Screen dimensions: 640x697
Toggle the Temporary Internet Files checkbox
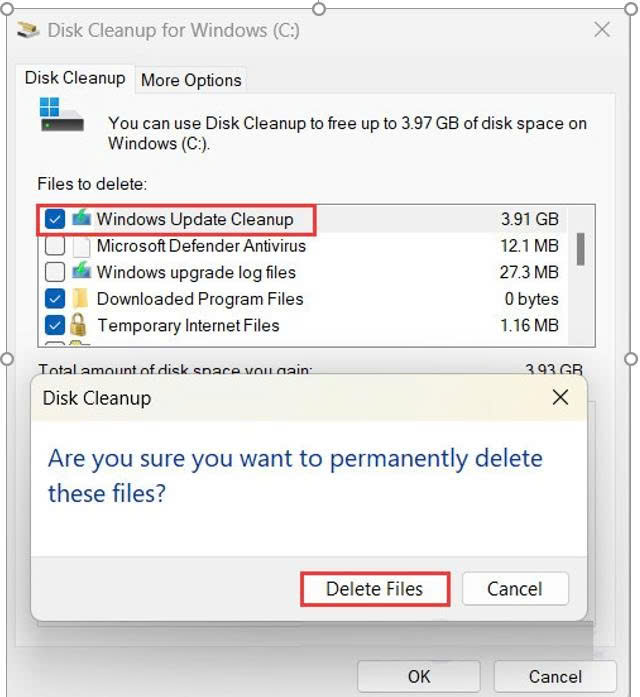click(x=55, y=325)
